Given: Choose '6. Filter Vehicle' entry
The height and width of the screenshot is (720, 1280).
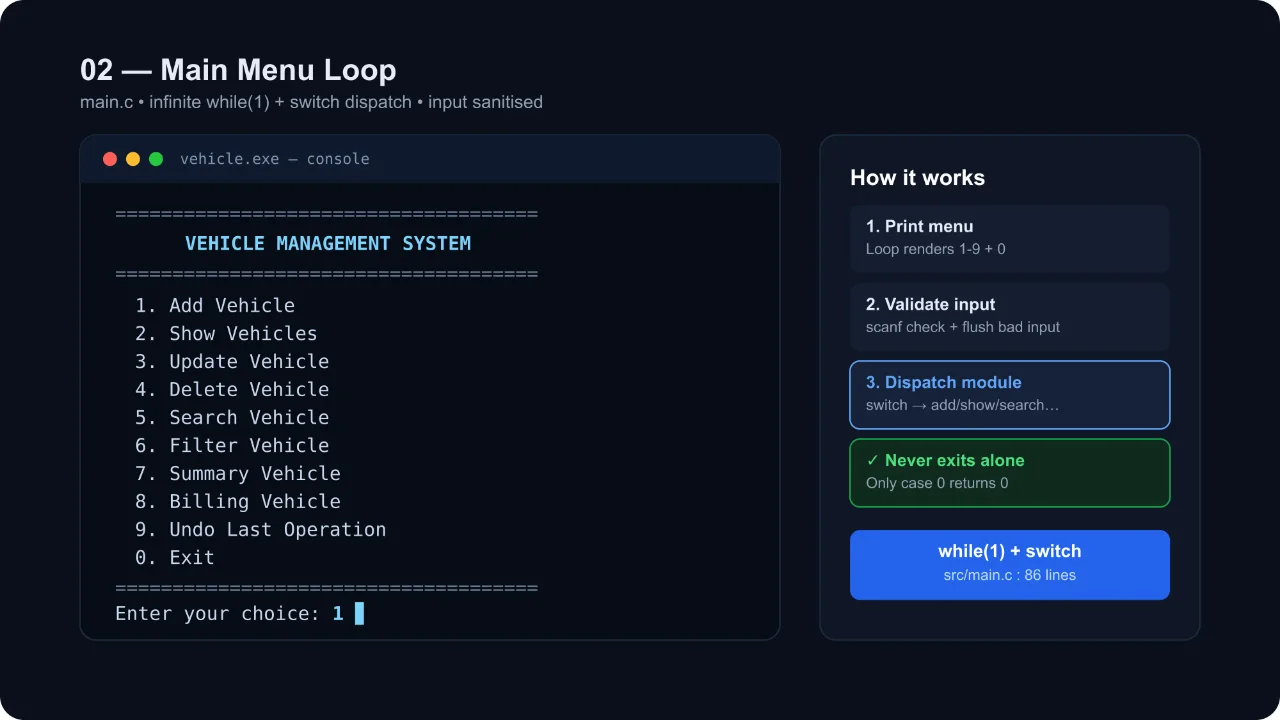Looking at the screenshot, I should [x=232, y=445].
